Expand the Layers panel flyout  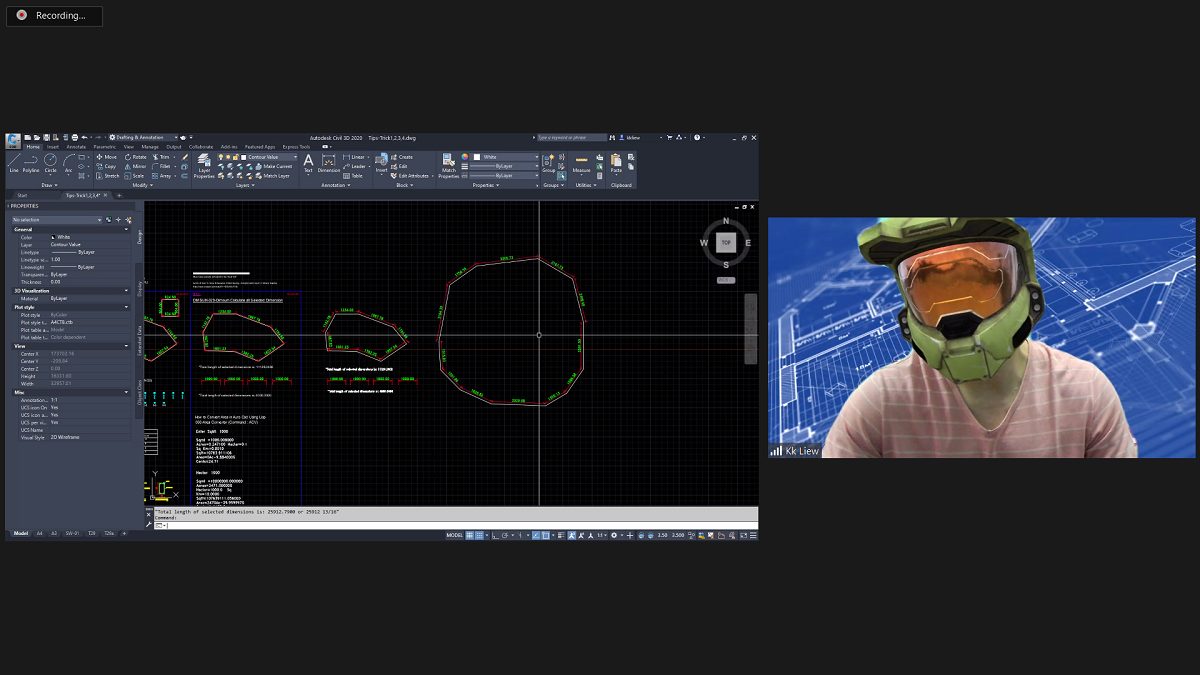247,185
